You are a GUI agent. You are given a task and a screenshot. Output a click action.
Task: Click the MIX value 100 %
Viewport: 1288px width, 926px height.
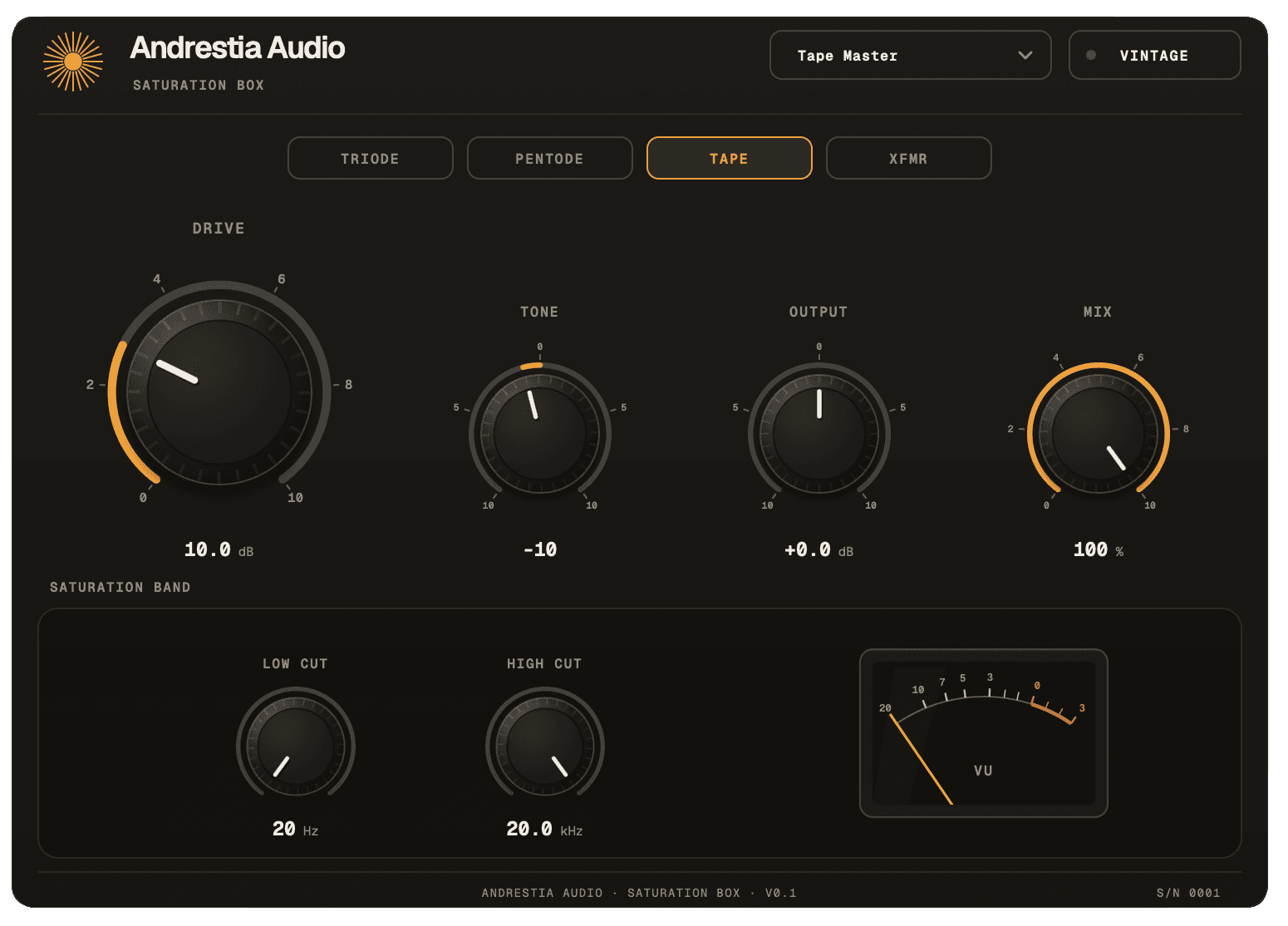coord(1099,550)
